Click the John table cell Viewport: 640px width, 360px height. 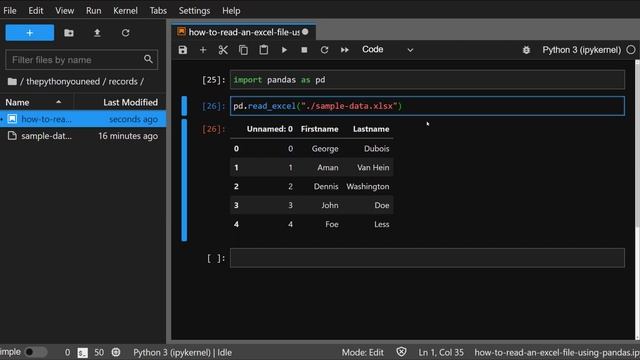coord(330,205)
